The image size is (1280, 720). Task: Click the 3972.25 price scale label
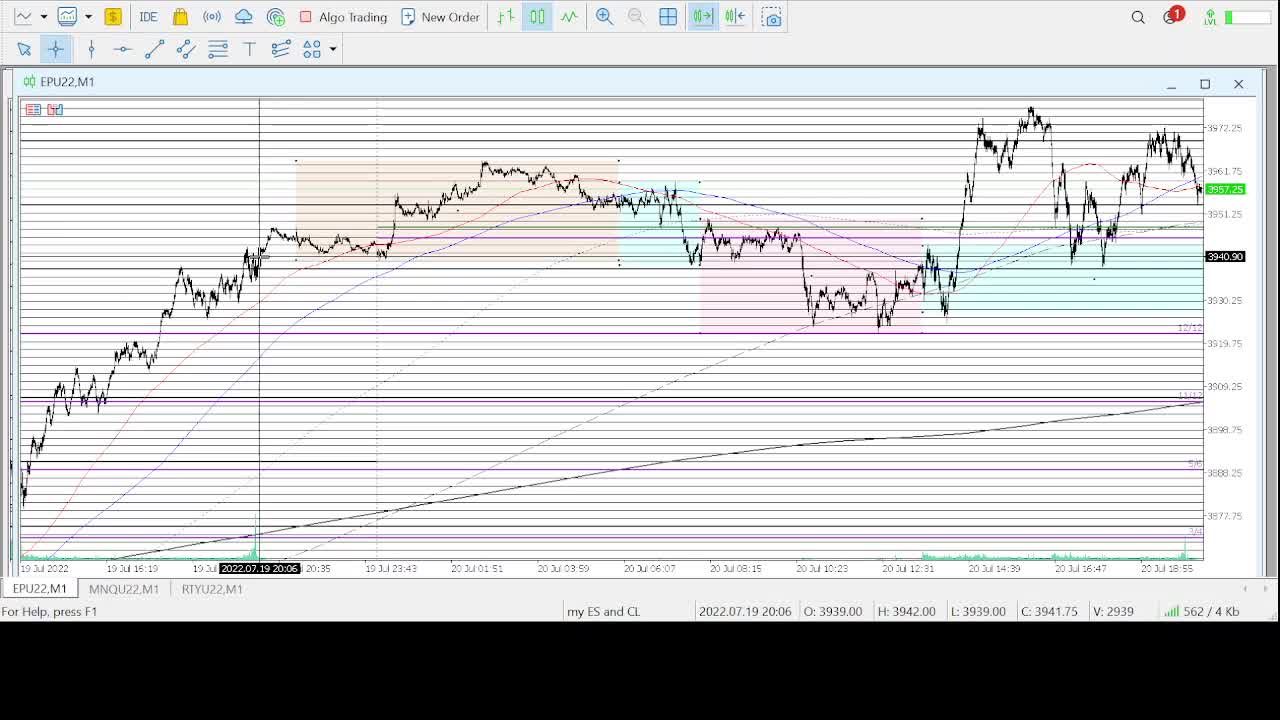click(x=1225, y=128)
